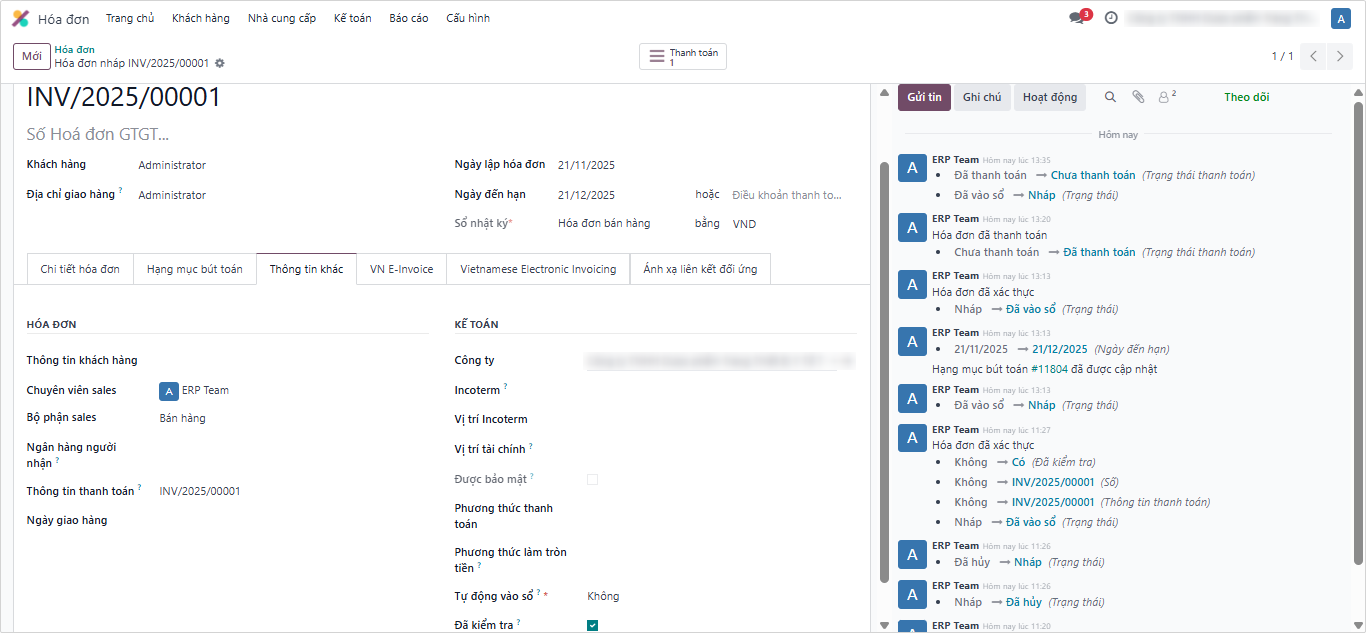Open the Kế toán menu

(352, 18)
